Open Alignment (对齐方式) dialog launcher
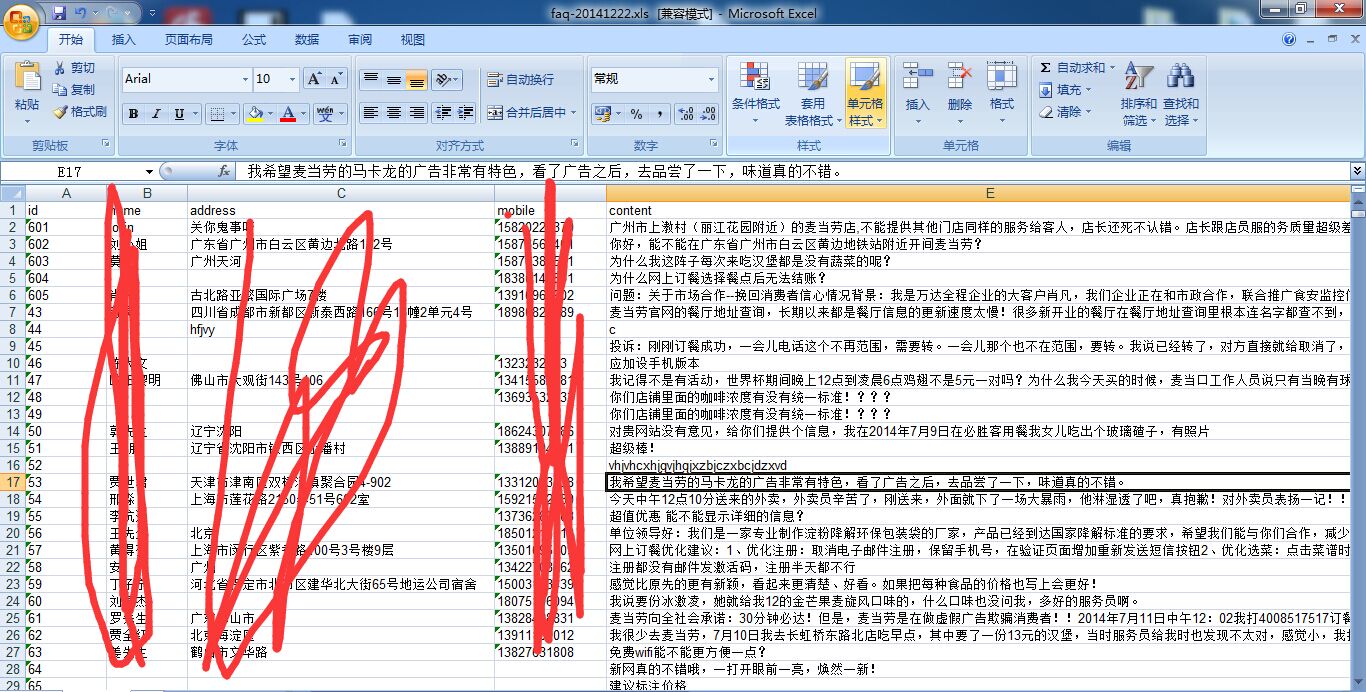 pos(575,144)
